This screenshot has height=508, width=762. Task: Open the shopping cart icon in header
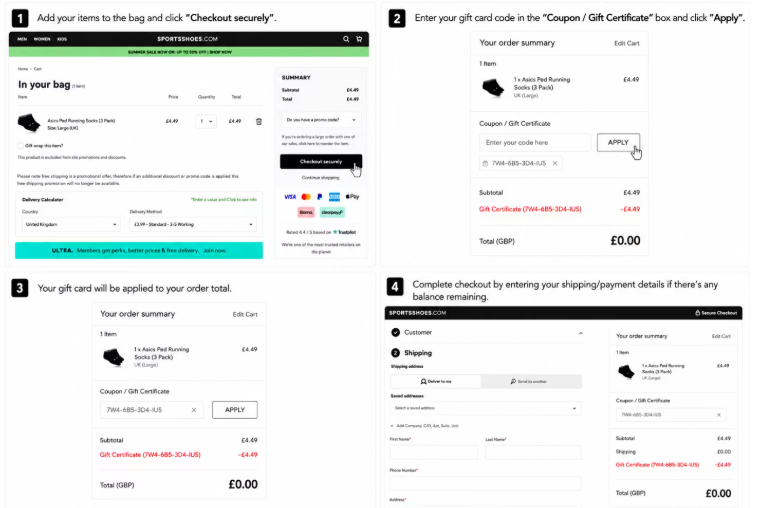point(359,39)
